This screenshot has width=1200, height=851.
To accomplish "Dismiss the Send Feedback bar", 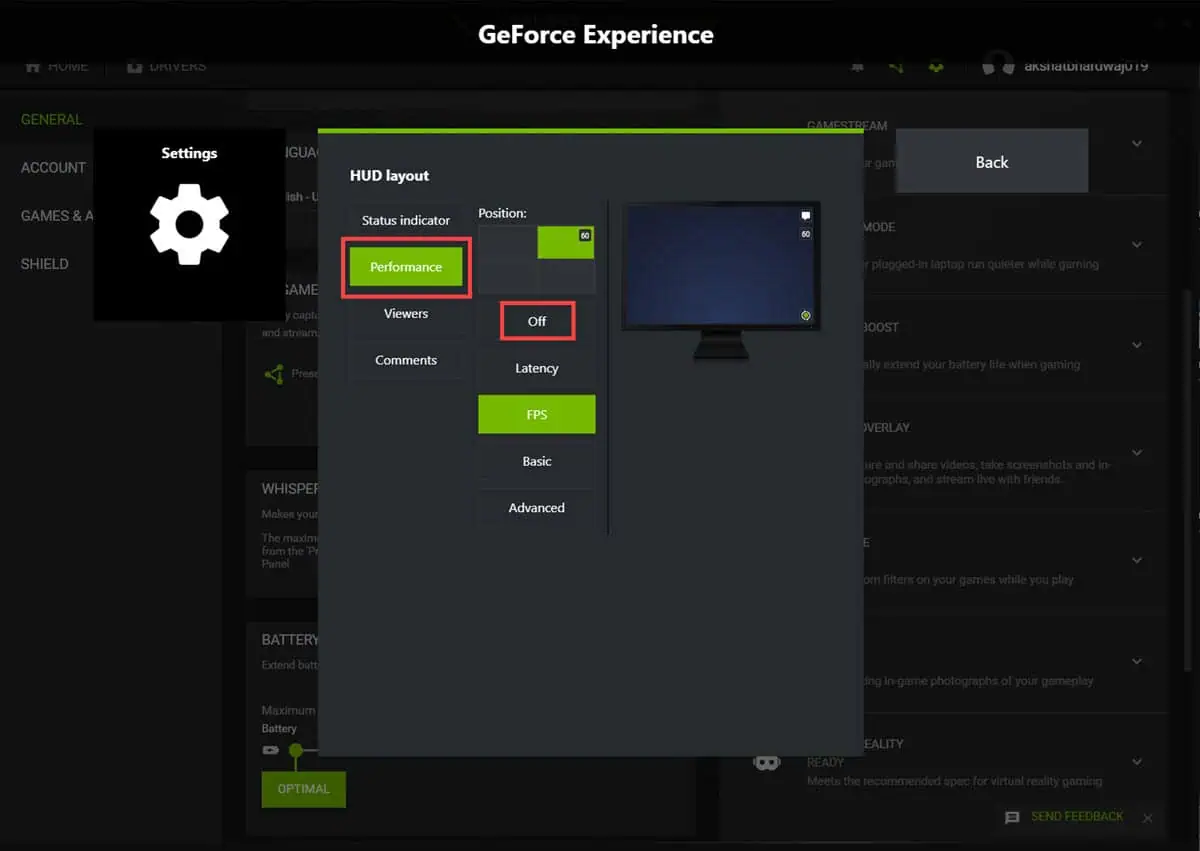I will point(1147,817).
